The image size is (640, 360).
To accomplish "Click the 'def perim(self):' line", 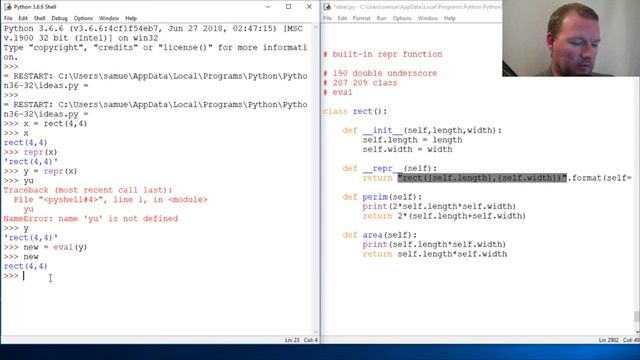I will [x=382, y=197].
